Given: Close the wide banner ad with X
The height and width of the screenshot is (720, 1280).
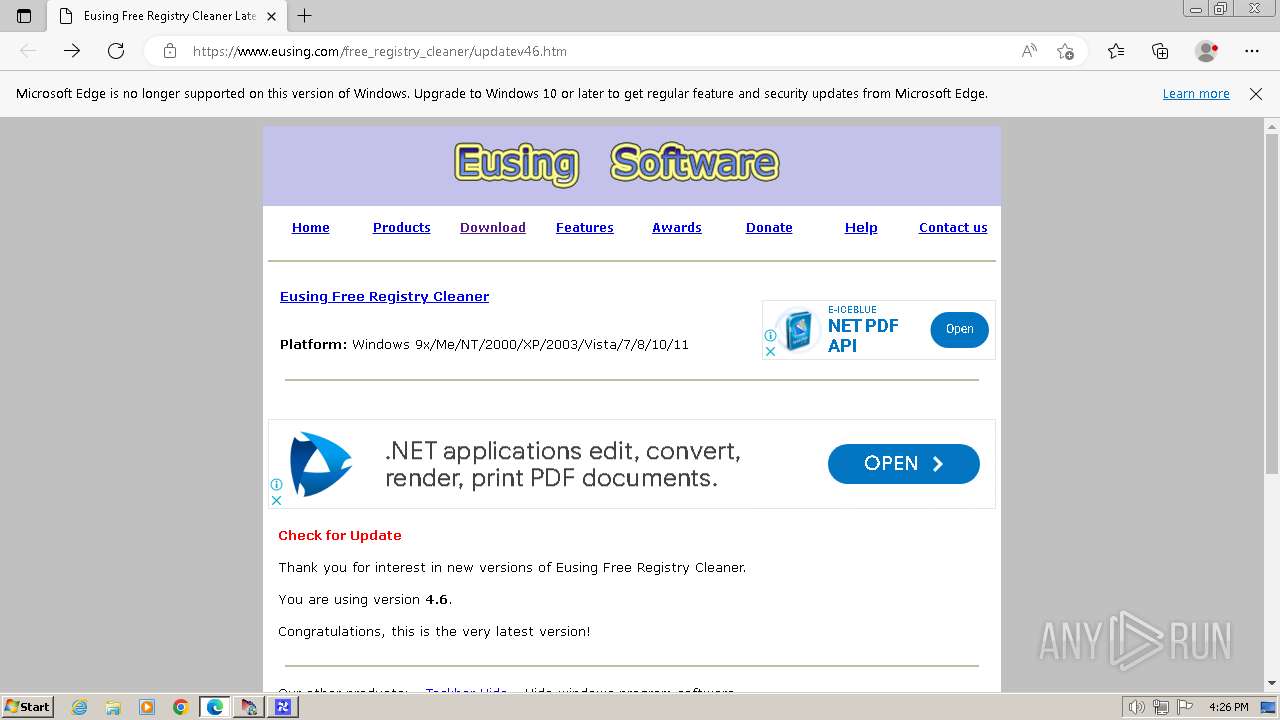Looking at the screenshot, I should (x=276, y=500).
